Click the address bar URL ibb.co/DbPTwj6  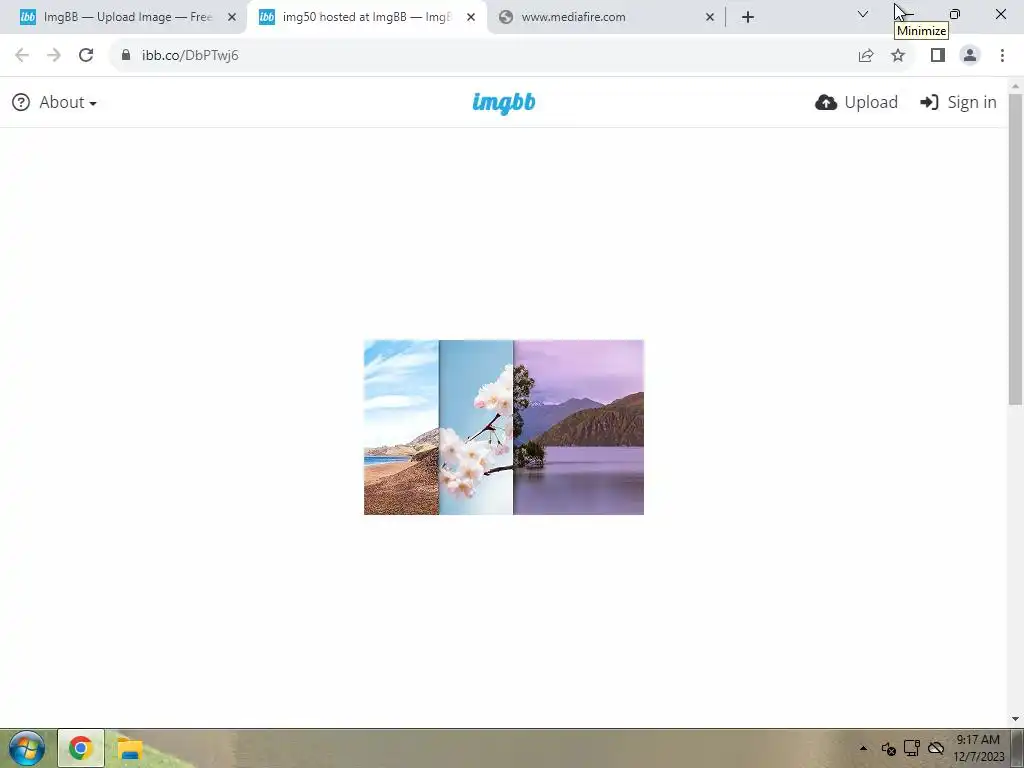click(x=190, y=56)
